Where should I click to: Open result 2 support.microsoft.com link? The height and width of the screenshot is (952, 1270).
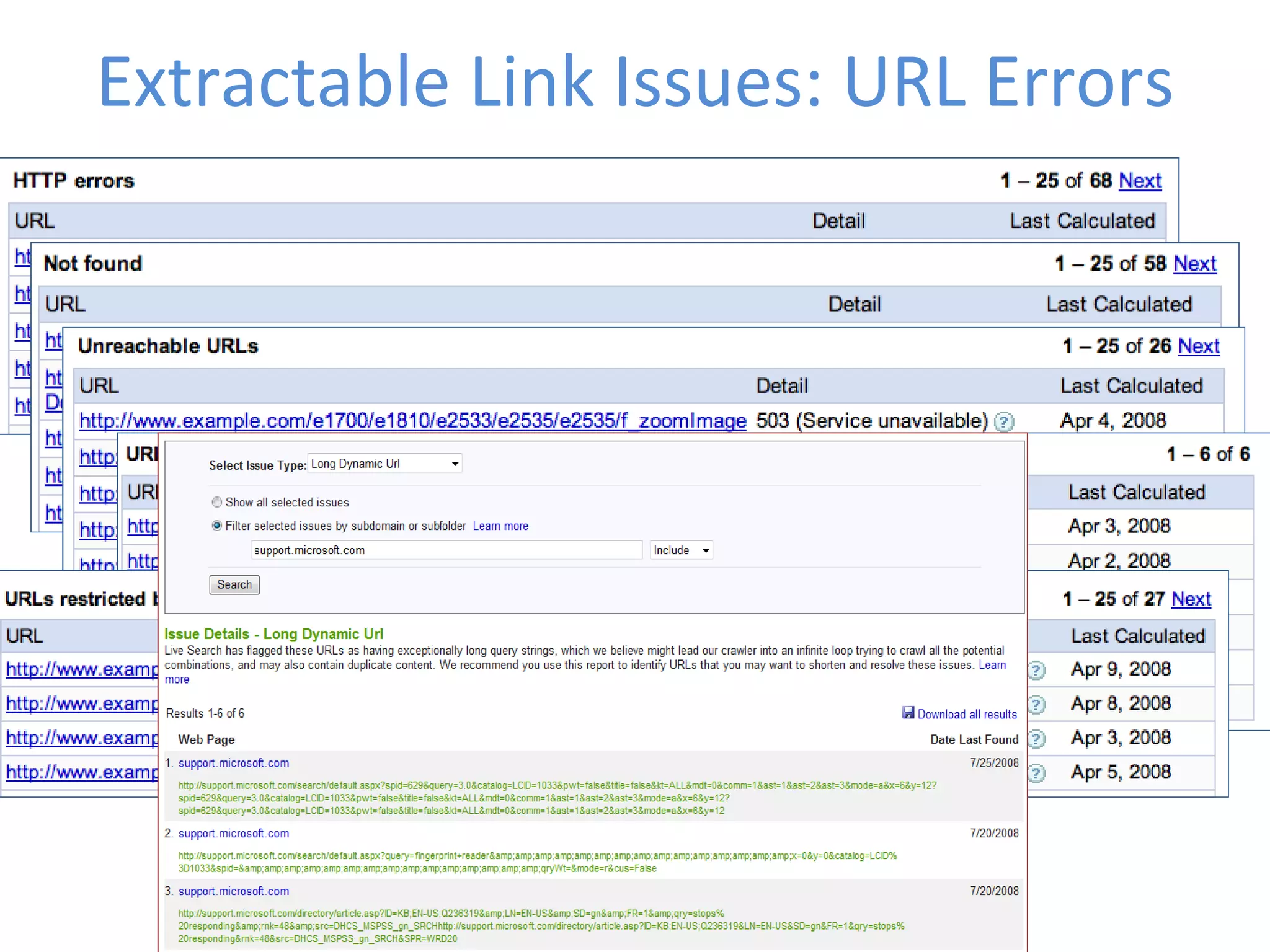[234, 834]
